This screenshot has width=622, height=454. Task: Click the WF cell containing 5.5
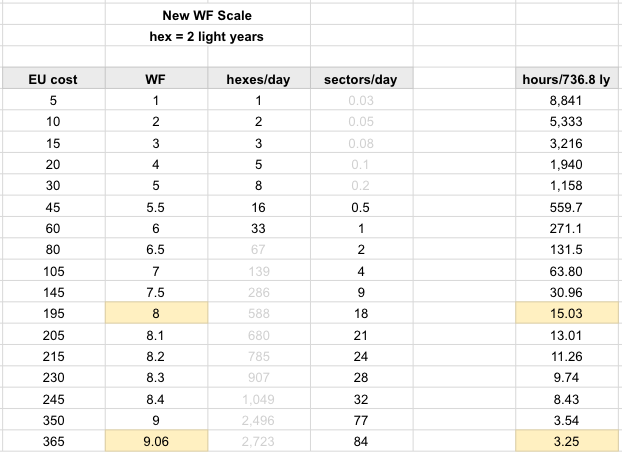pyautogui.click(x=156, y=207)
